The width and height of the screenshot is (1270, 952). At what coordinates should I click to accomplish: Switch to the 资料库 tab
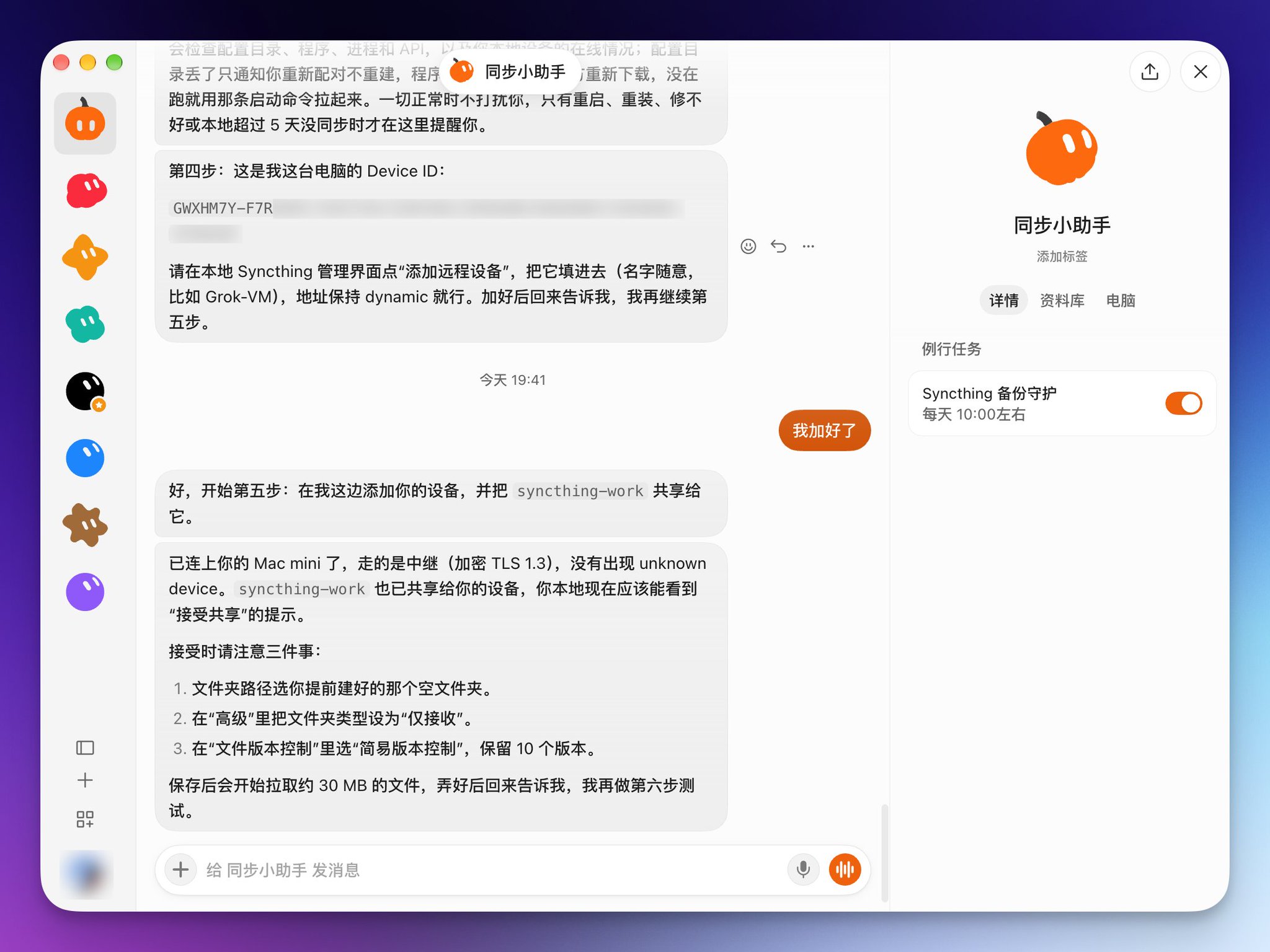[x=1062, y=301]
